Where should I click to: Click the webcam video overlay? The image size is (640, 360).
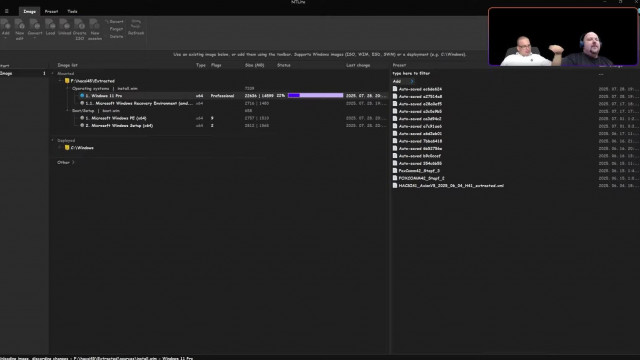563,37
